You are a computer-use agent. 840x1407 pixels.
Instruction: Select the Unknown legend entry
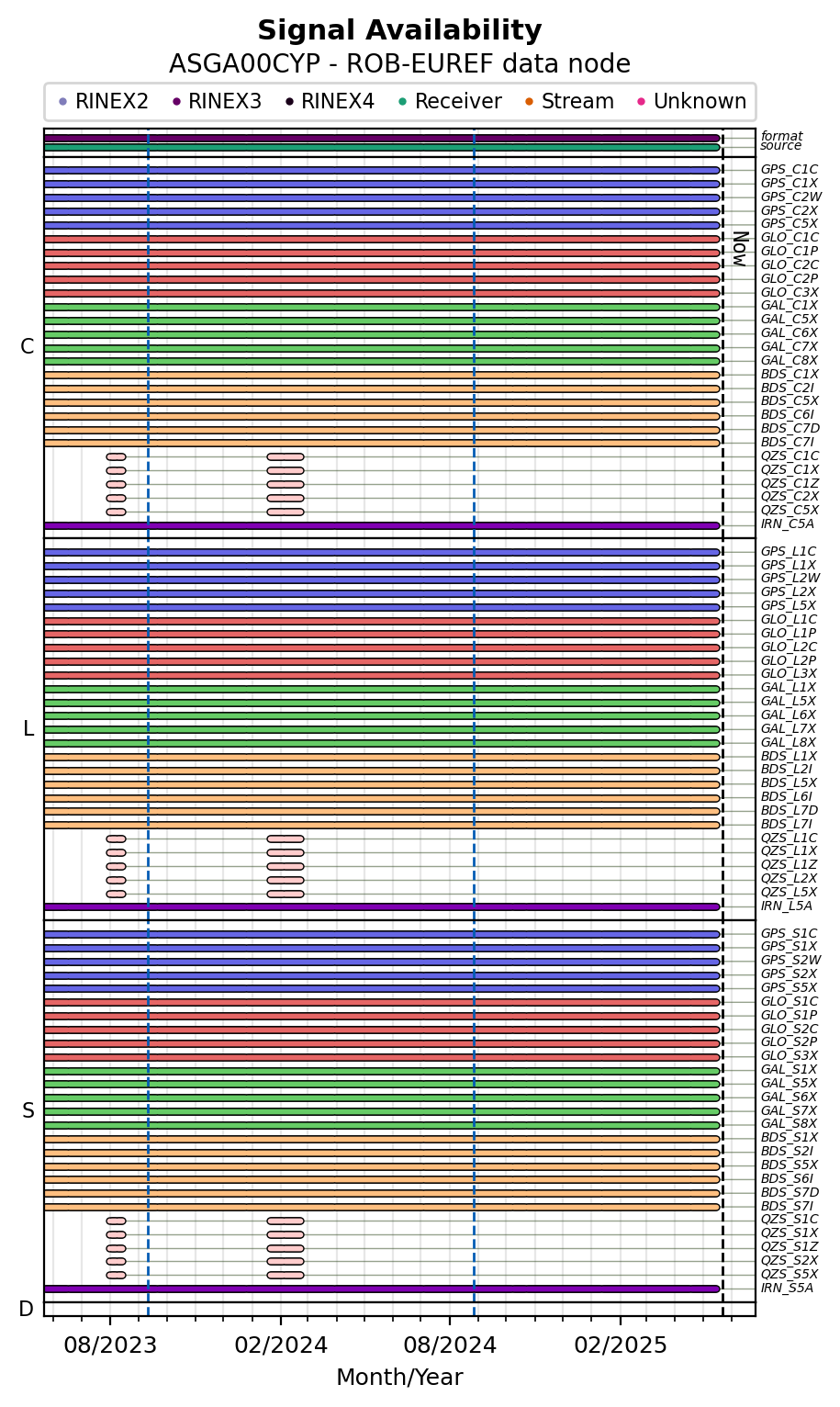(693, 102)
